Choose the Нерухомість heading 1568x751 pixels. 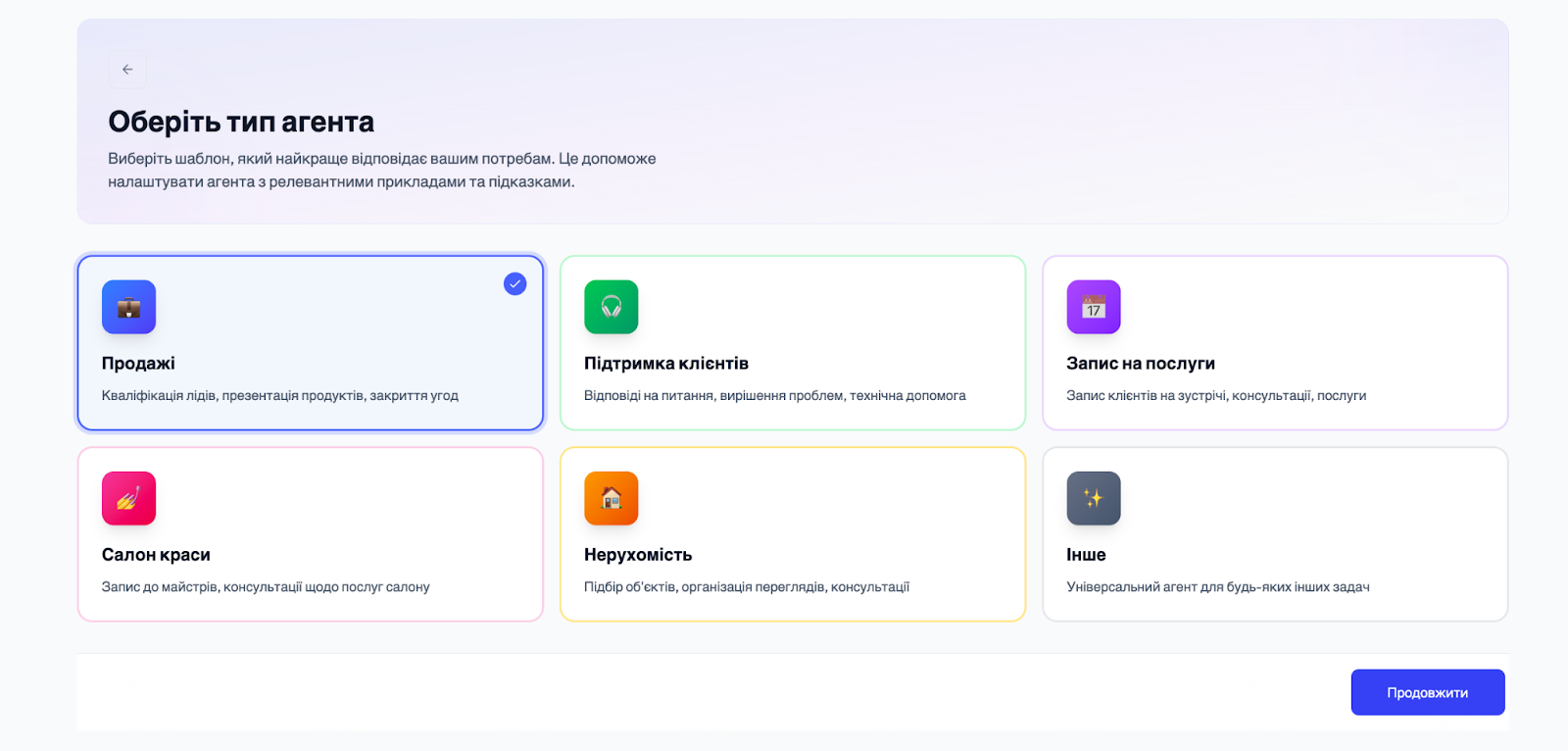click(x=637, y=555)
